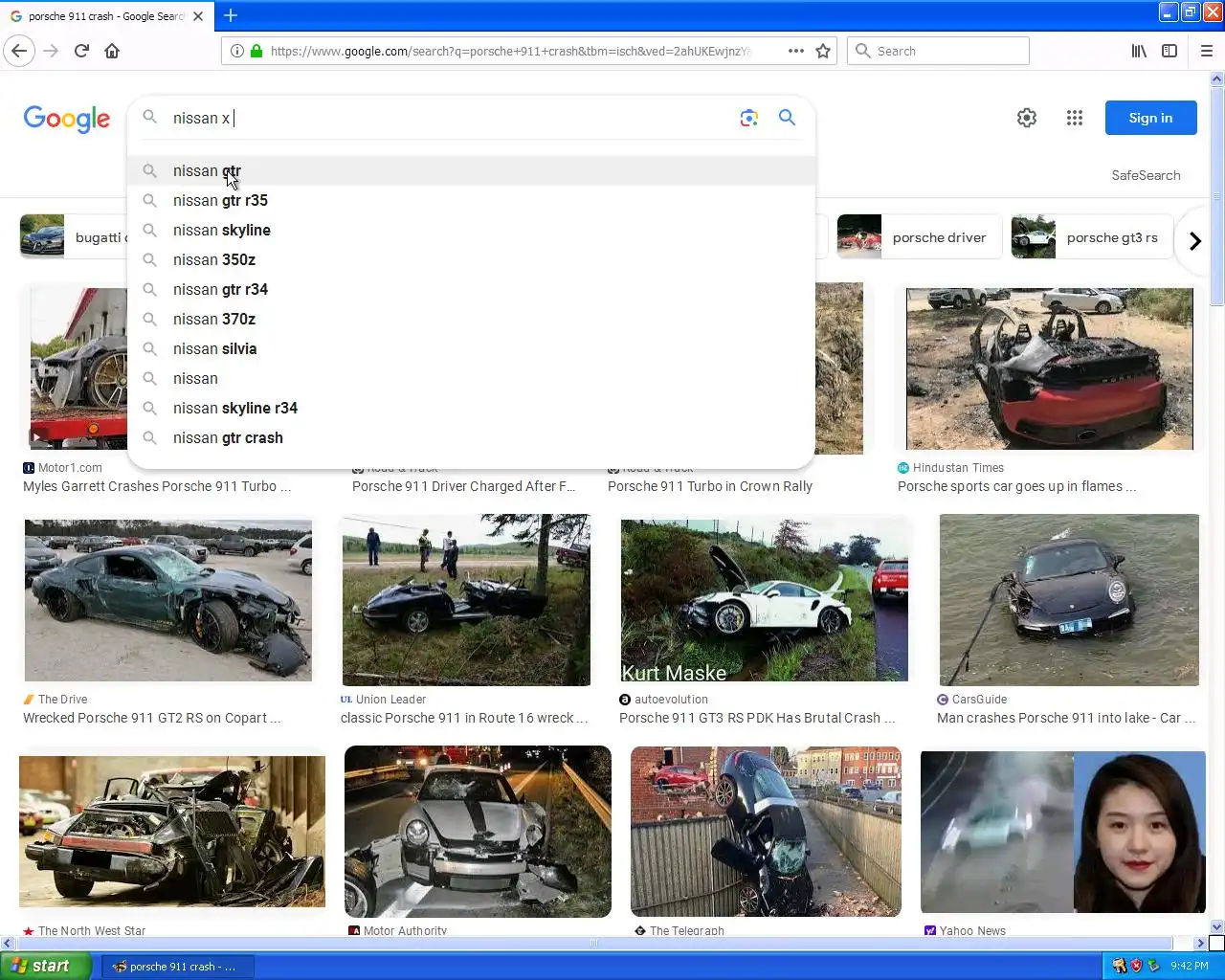Open the Firefox hamburger menu
Viewport: 1225px width, 980px height.
(x=1206, y=51)
